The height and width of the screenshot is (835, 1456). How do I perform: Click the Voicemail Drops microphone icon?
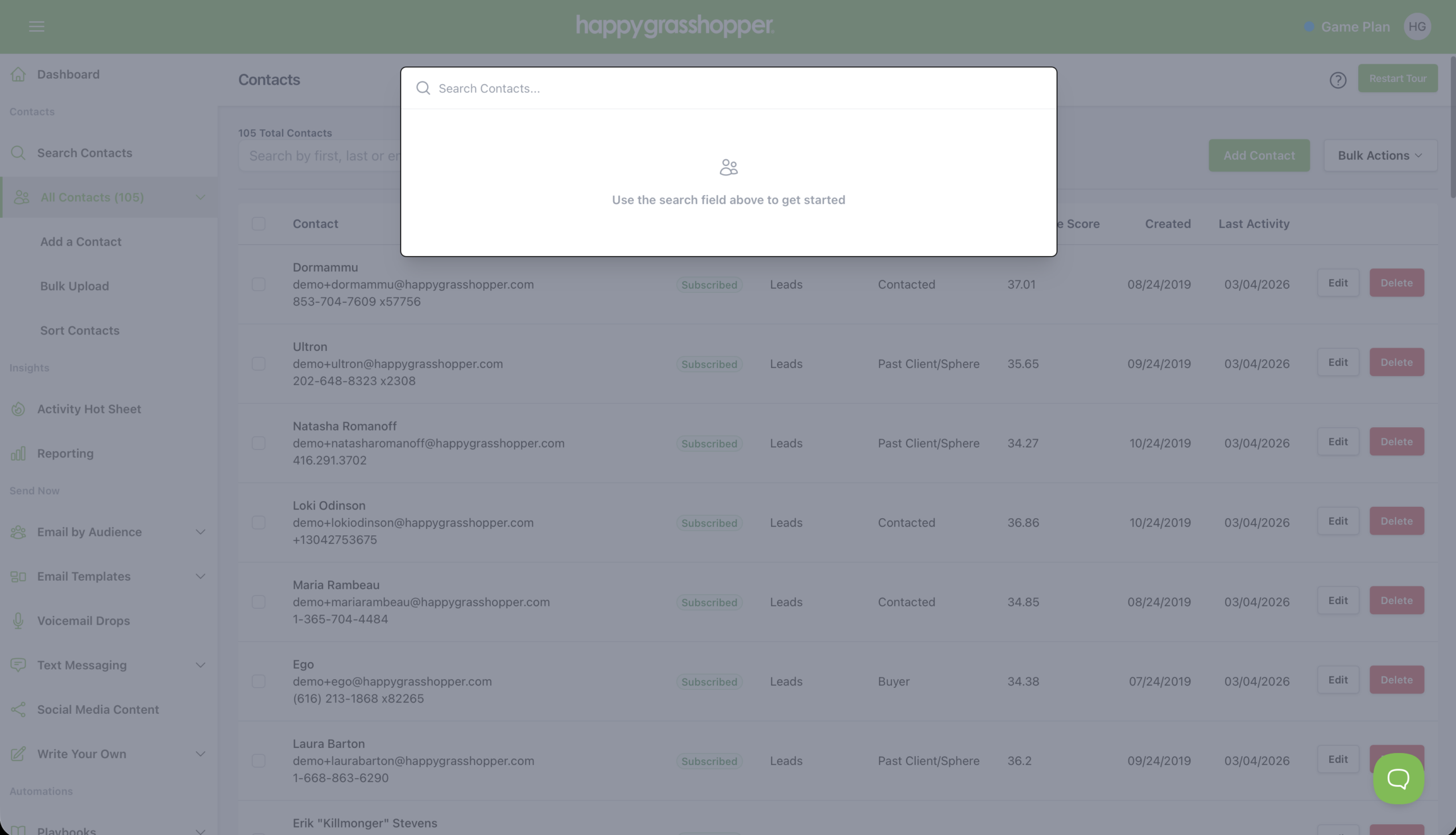[x=18, y=621]
